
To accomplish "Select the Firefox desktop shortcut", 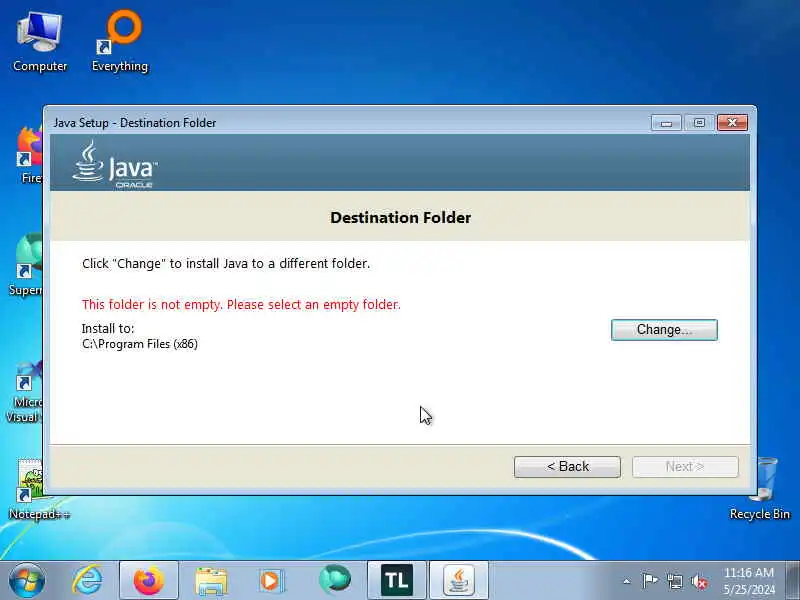I will 30,155.
